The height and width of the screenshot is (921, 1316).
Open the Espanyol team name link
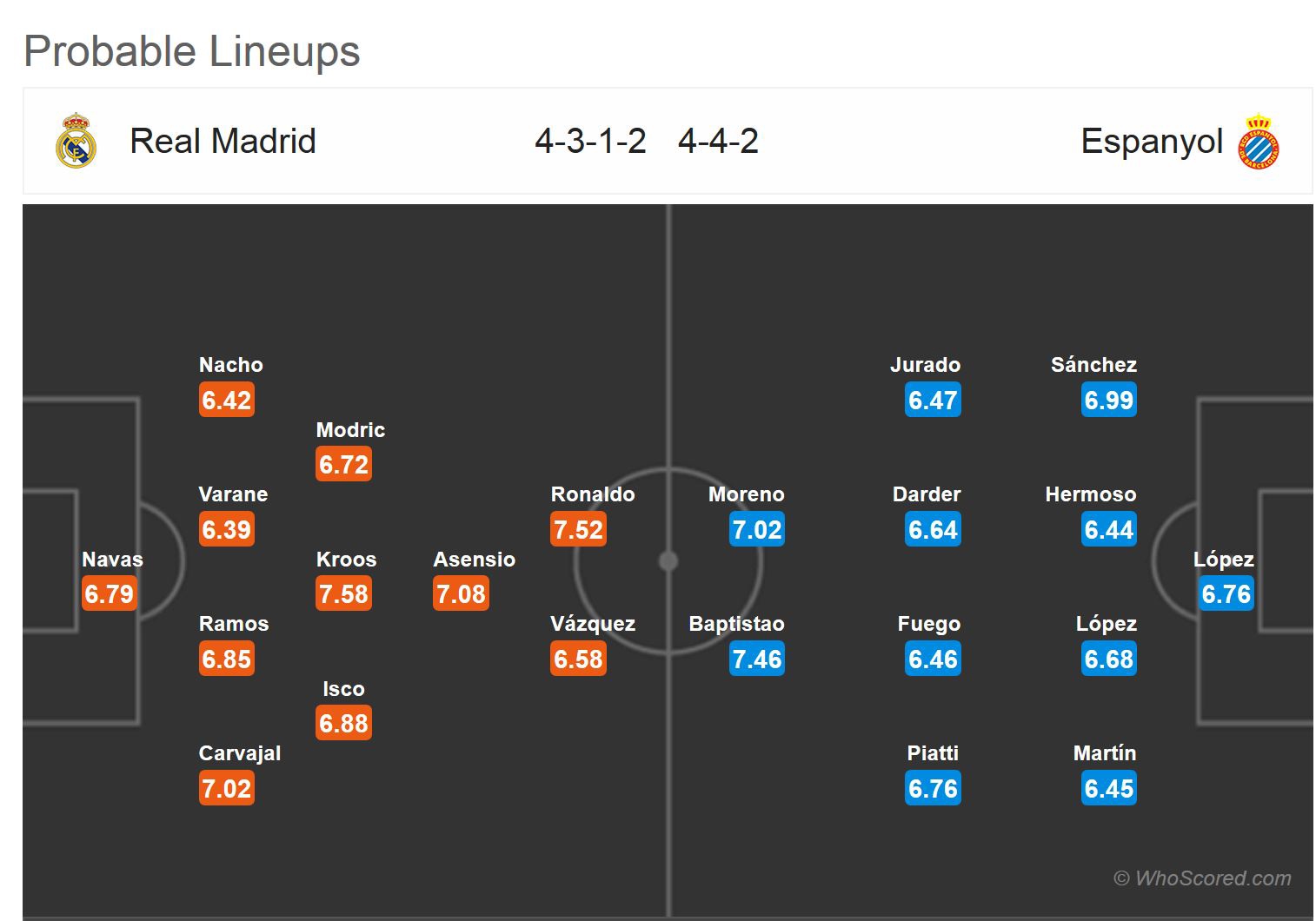tap(1151, 141)
